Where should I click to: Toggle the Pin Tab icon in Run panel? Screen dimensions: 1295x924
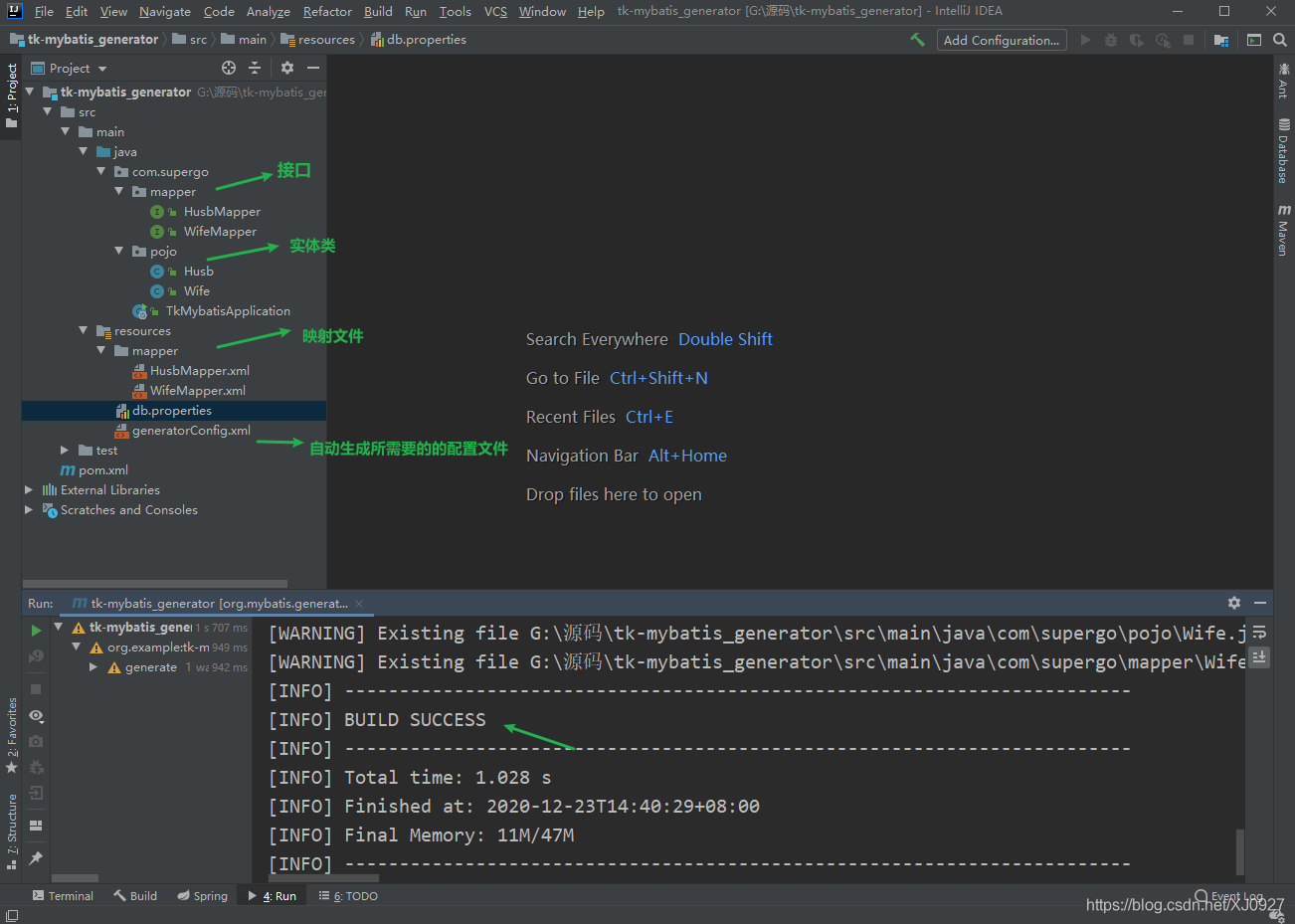36,857
